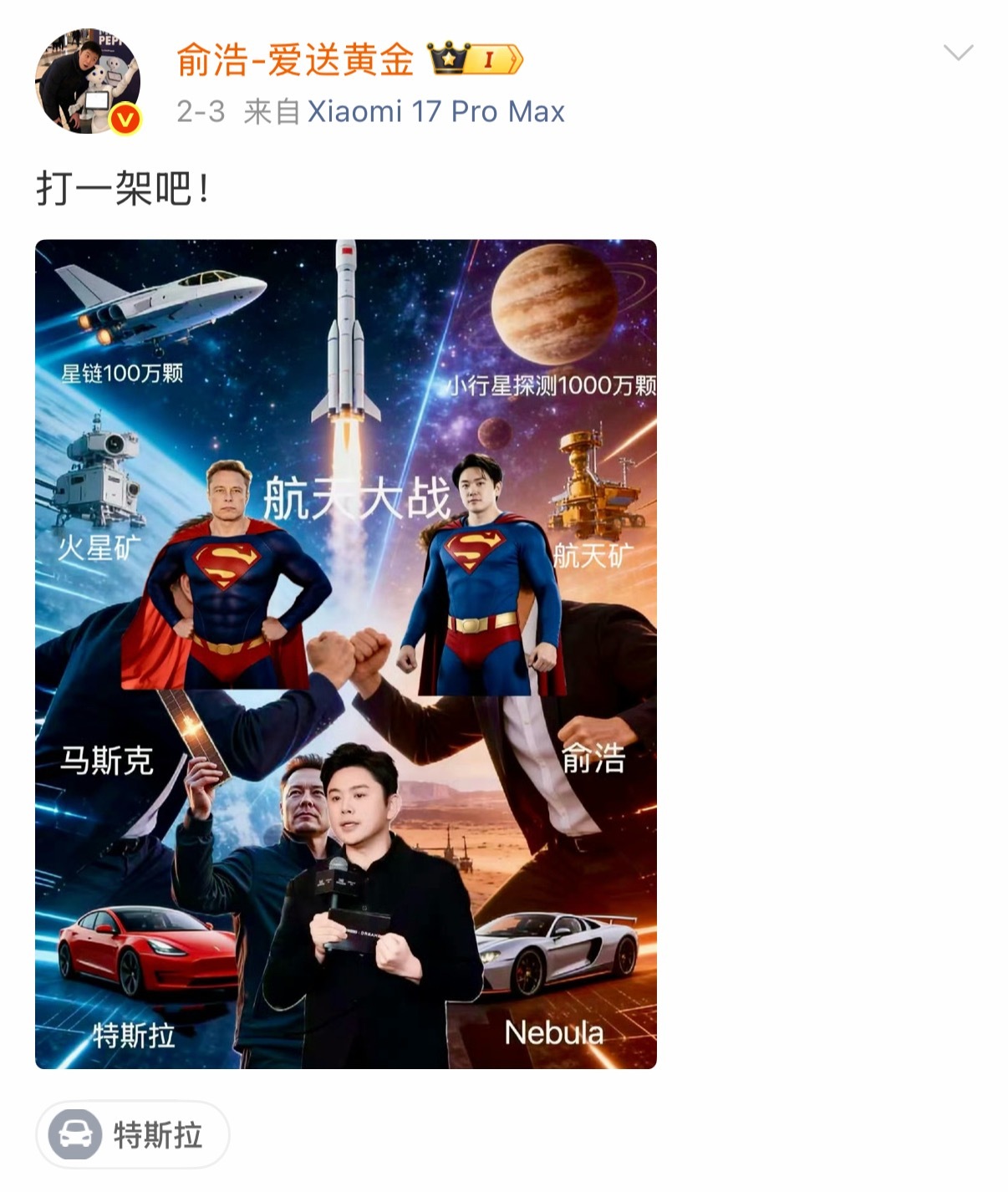The height and width of the screenshot is (1192, 1008).
Task: Open the Xiaomi 17 Pro Max source link
Action: [x=436, y=111]
